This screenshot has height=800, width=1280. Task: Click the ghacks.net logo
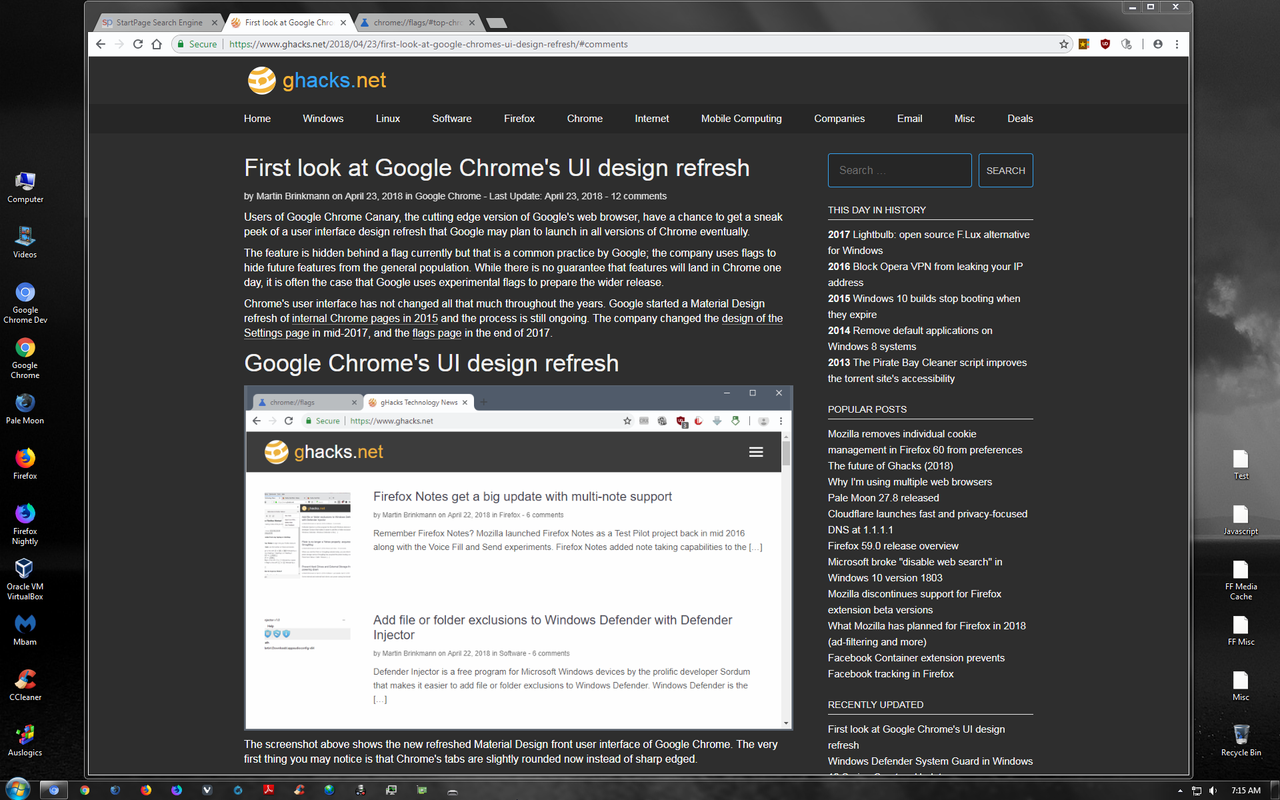317,81
